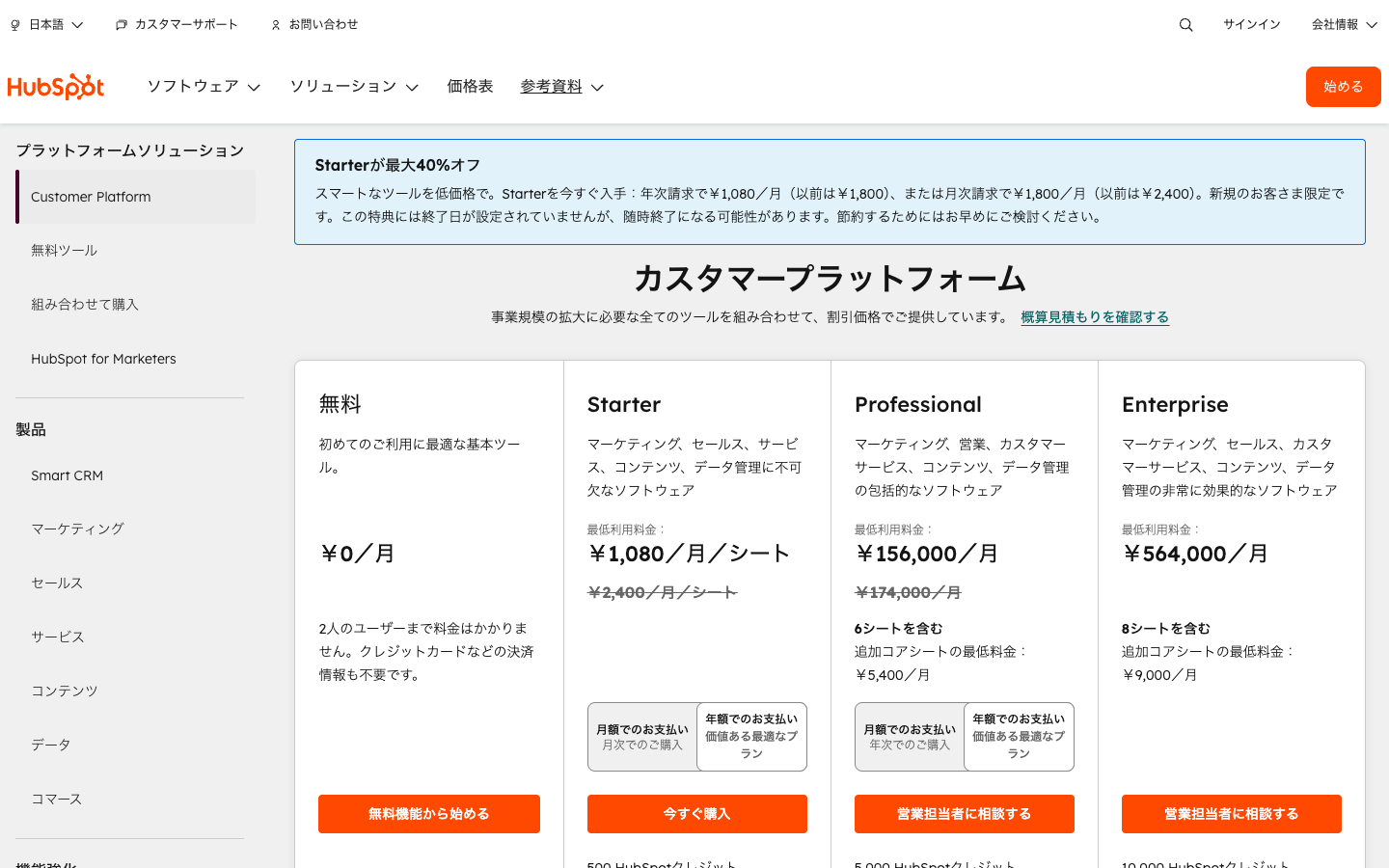This screenshot has height=868, width=1389.
Task: Click 無料機能から始める in the free plan
Action: point(428,813)
